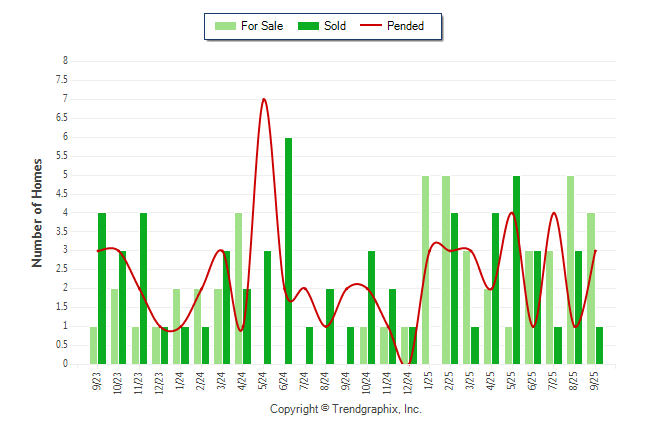Toggle the For Sale series legend label
This screenshot has width=646, height=434.
(x=265, y=26)
